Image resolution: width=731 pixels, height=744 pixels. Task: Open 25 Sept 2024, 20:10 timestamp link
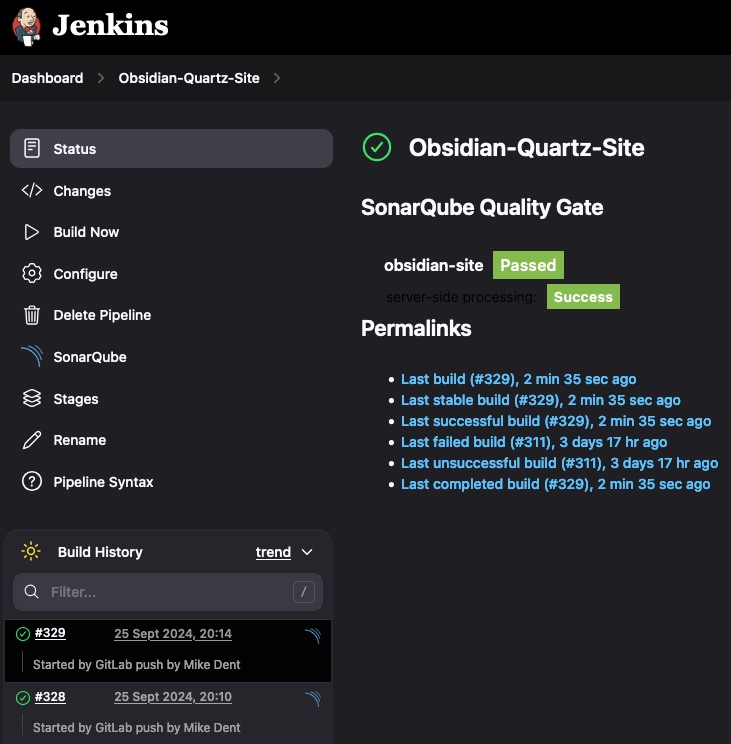173,697
